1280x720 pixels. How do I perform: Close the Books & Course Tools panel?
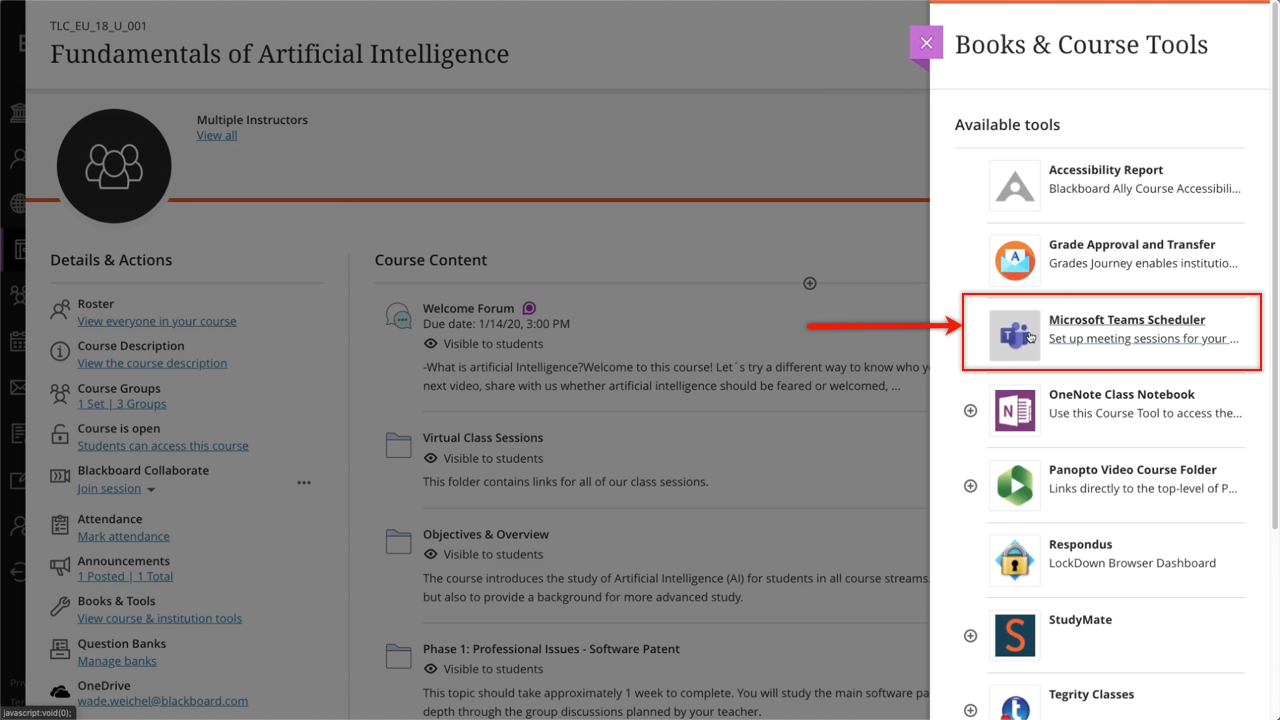926,43
